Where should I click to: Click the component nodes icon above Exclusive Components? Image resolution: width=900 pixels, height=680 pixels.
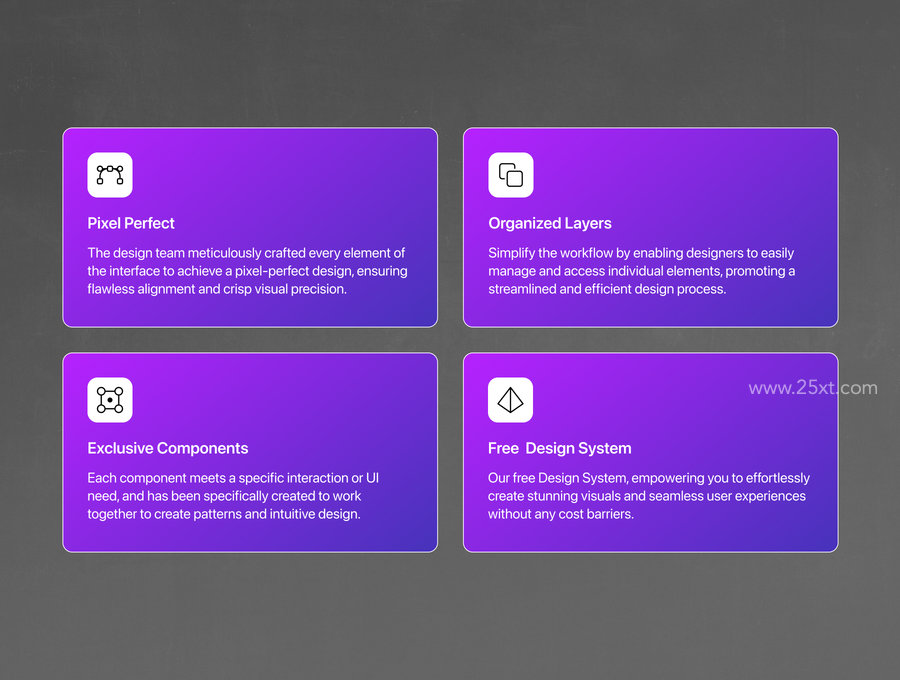click(110, 400)
